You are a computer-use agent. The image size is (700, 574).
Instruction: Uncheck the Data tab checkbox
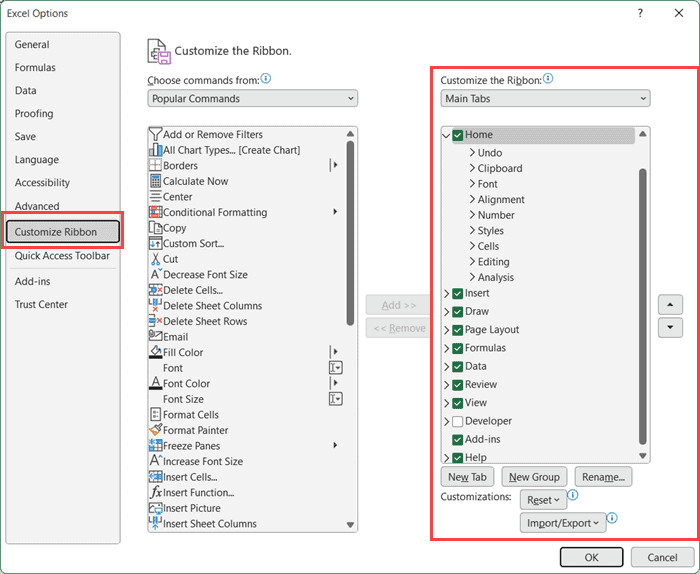(x=457, y=366)
